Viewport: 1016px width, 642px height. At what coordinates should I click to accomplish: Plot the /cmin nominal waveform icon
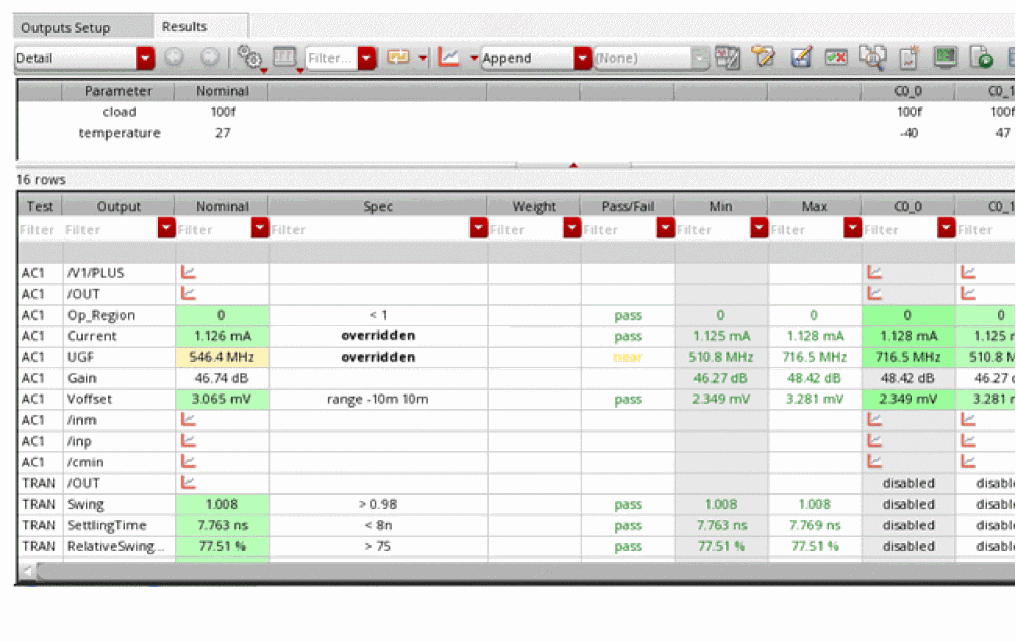click(188, 461)
